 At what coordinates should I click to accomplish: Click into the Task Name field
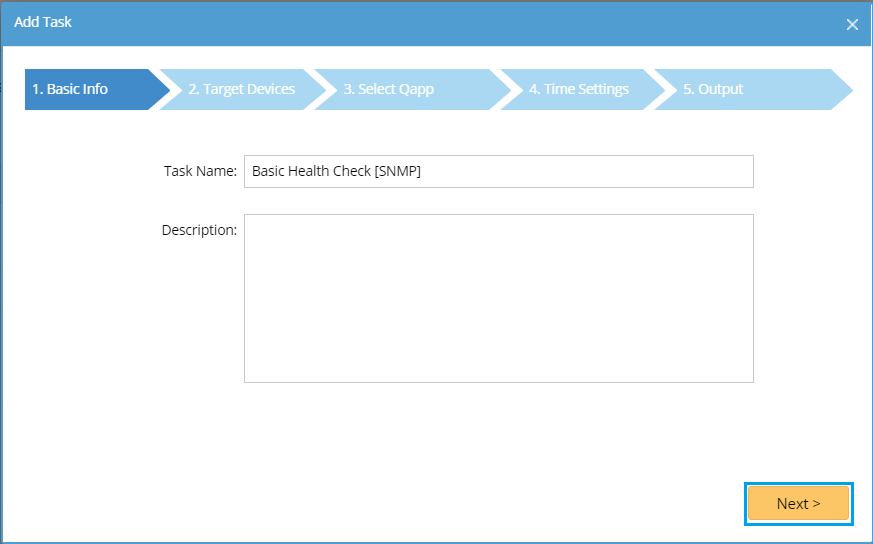[499, 171]
